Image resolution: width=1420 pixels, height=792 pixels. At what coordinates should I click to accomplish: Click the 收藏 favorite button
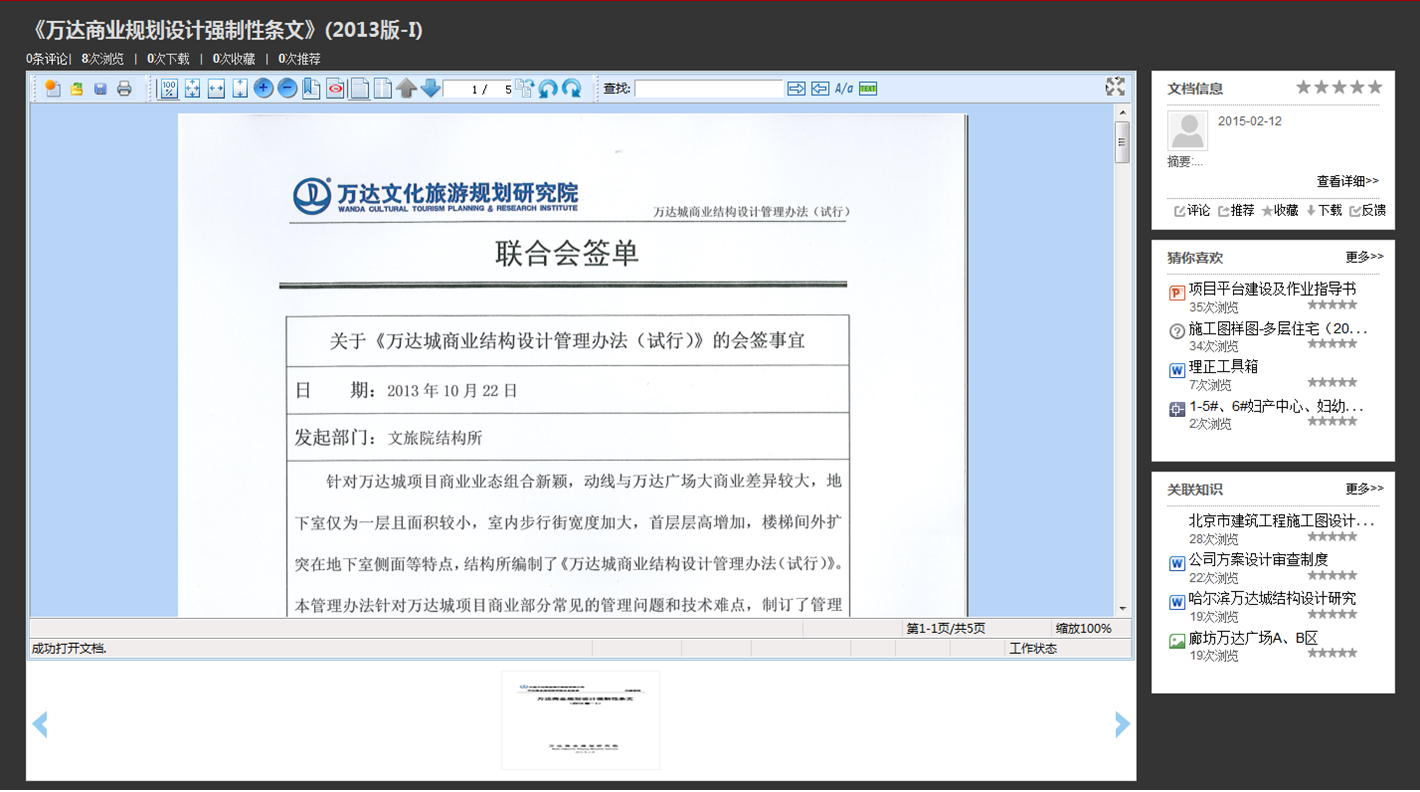pyautogui.click(x=1280, y=210)
